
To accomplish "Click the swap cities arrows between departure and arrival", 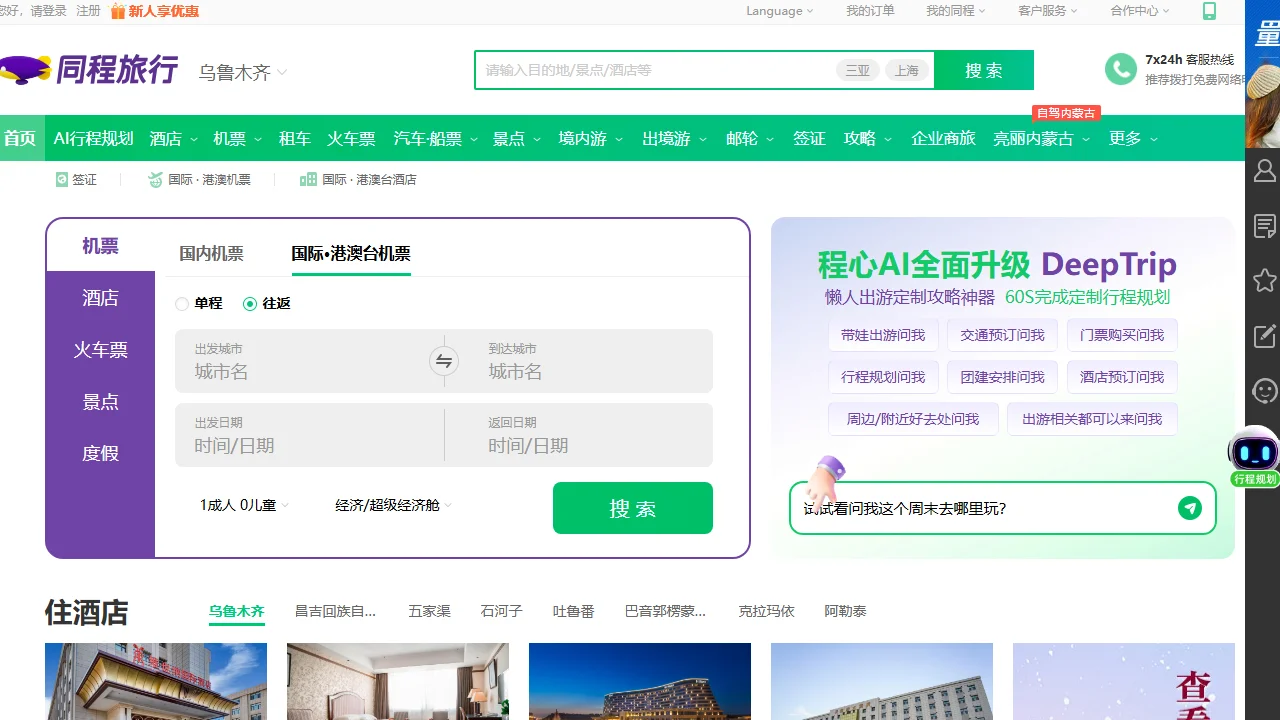I will point(444,361).
